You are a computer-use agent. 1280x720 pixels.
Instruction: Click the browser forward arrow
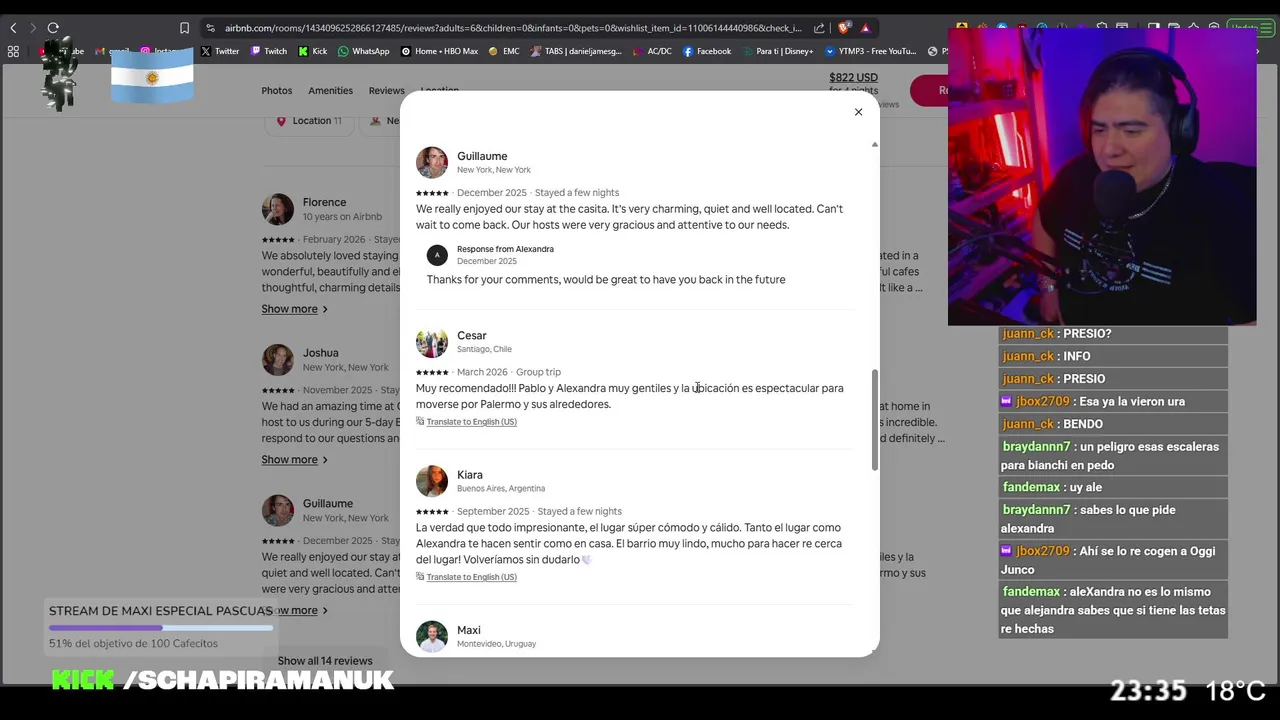pyautogui.click(x=32, y=28)
